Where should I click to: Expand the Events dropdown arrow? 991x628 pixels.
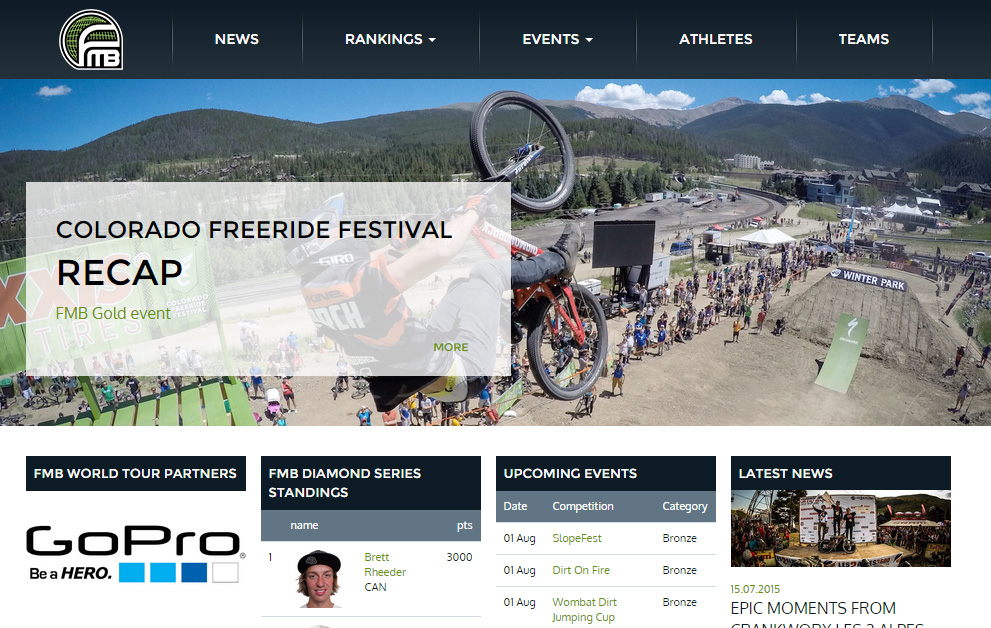589,40
